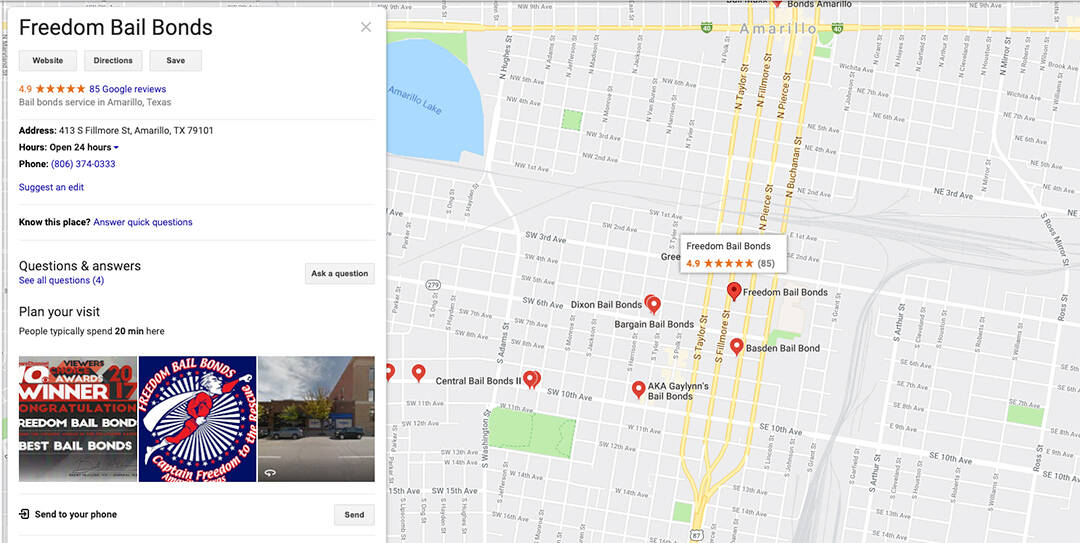
Task: Click the Freedom Bail Bonds label beside its pin
Action: pyautogui.click(x=785, y=292)
